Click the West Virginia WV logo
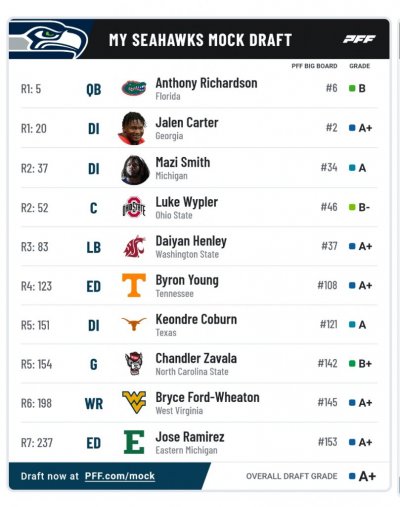The width and height of the screenshot is (400, 507). coord(134,402)
